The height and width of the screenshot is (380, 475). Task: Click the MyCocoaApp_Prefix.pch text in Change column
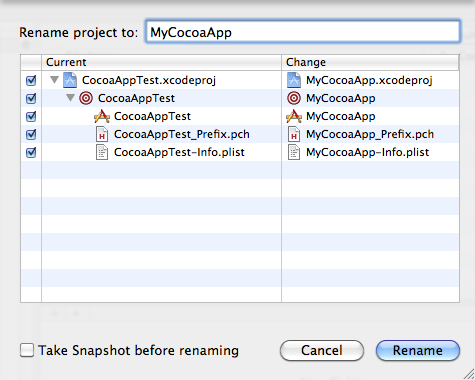click(x=370, y=134)
